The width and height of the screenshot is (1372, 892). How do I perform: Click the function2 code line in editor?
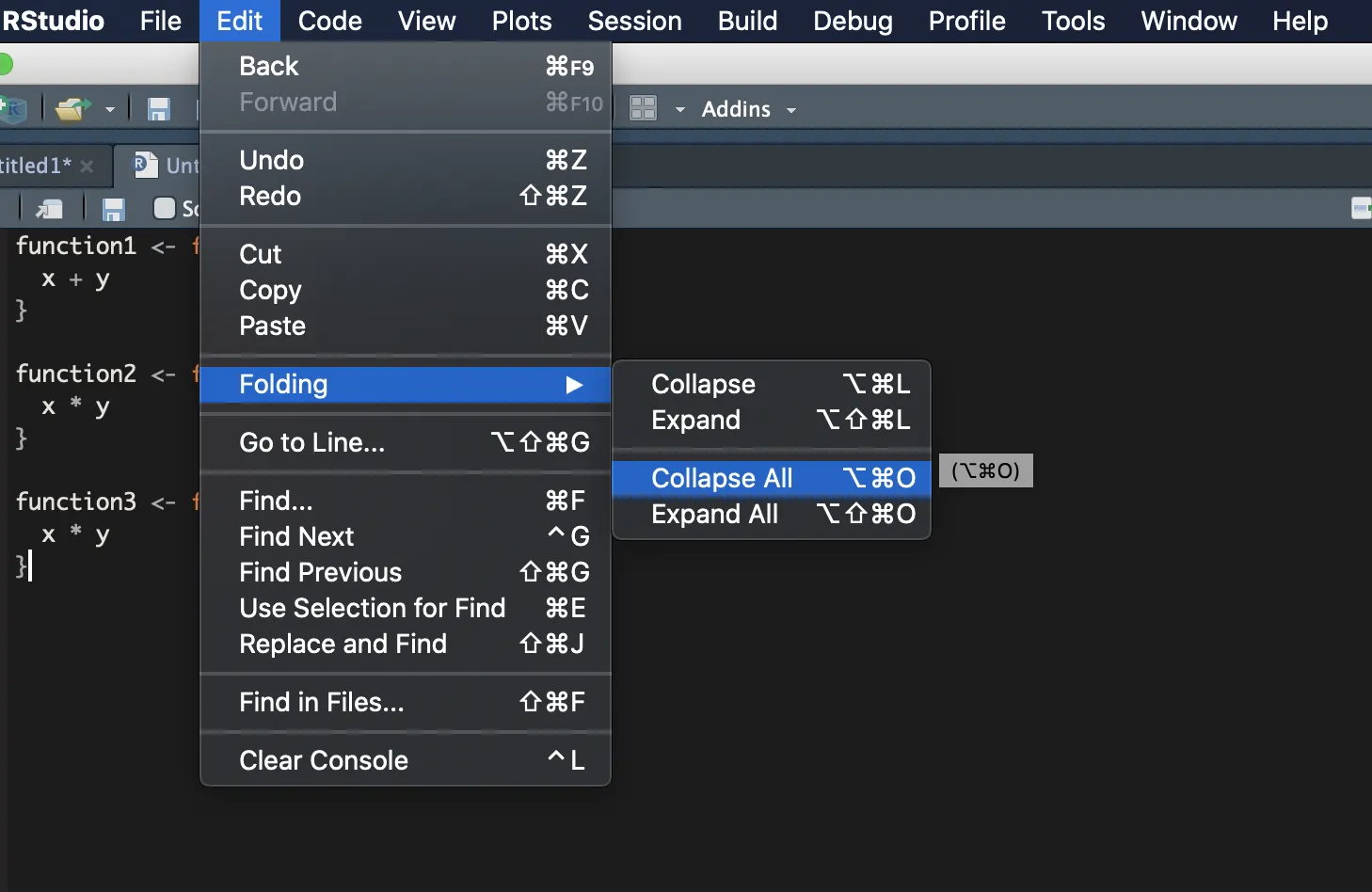point(76,374)
